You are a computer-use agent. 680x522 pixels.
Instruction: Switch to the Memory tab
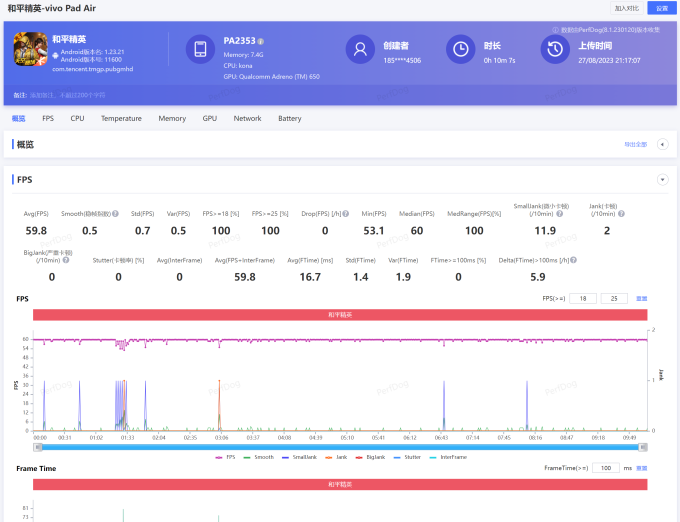click(172, 118)
